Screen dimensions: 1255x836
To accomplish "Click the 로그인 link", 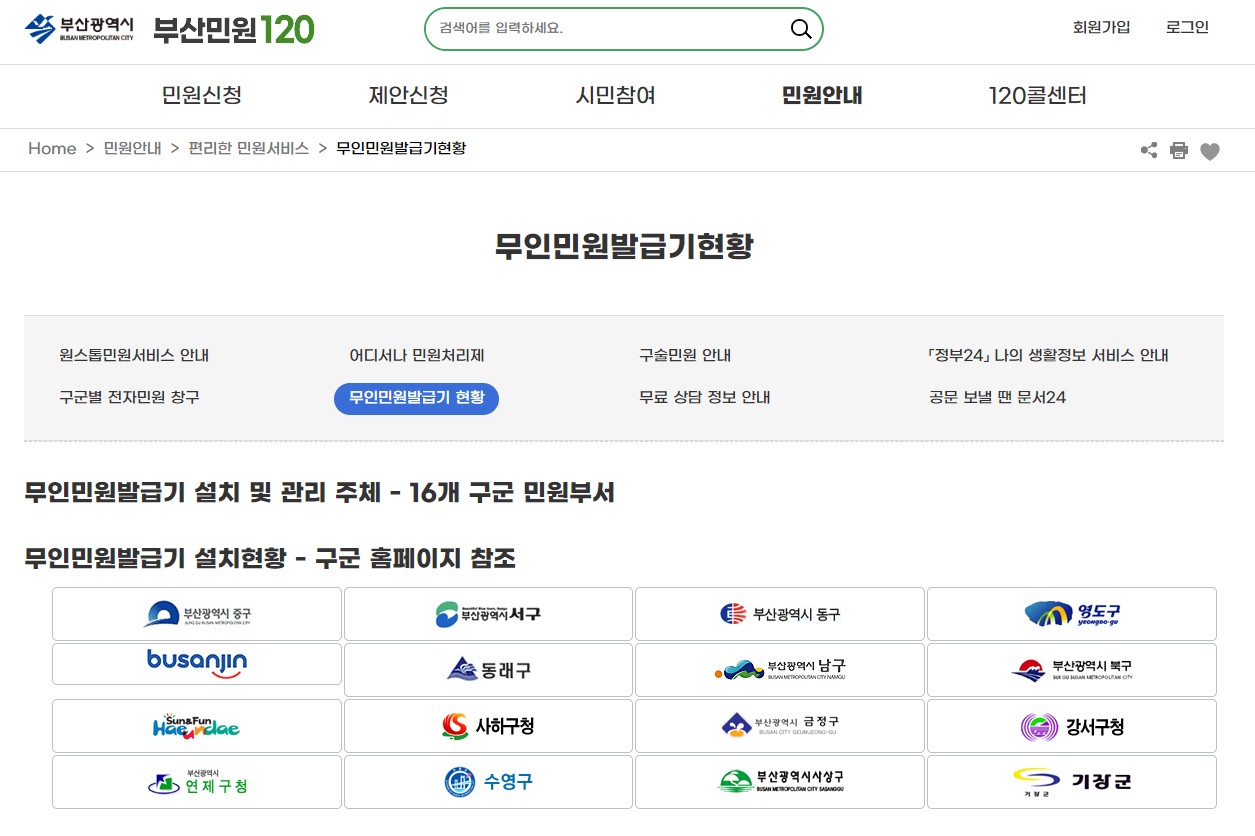I will [1187, 27].
